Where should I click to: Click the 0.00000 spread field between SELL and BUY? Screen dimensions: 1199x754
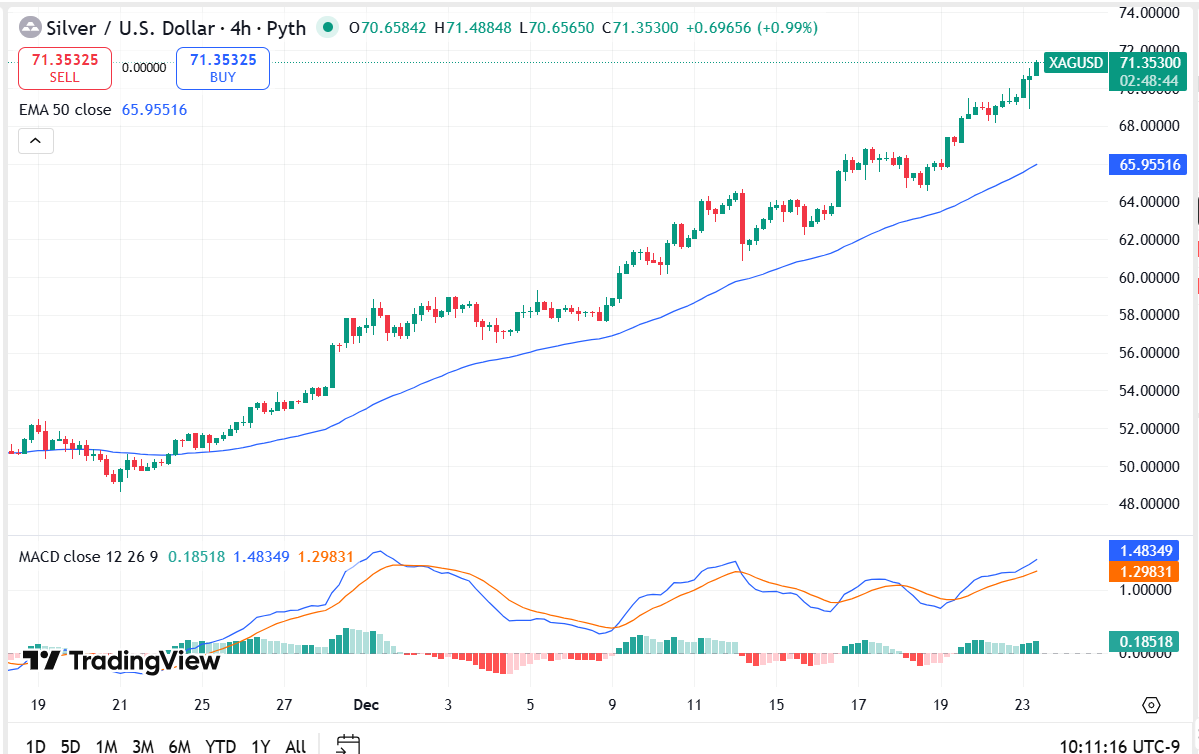[142, 68]
